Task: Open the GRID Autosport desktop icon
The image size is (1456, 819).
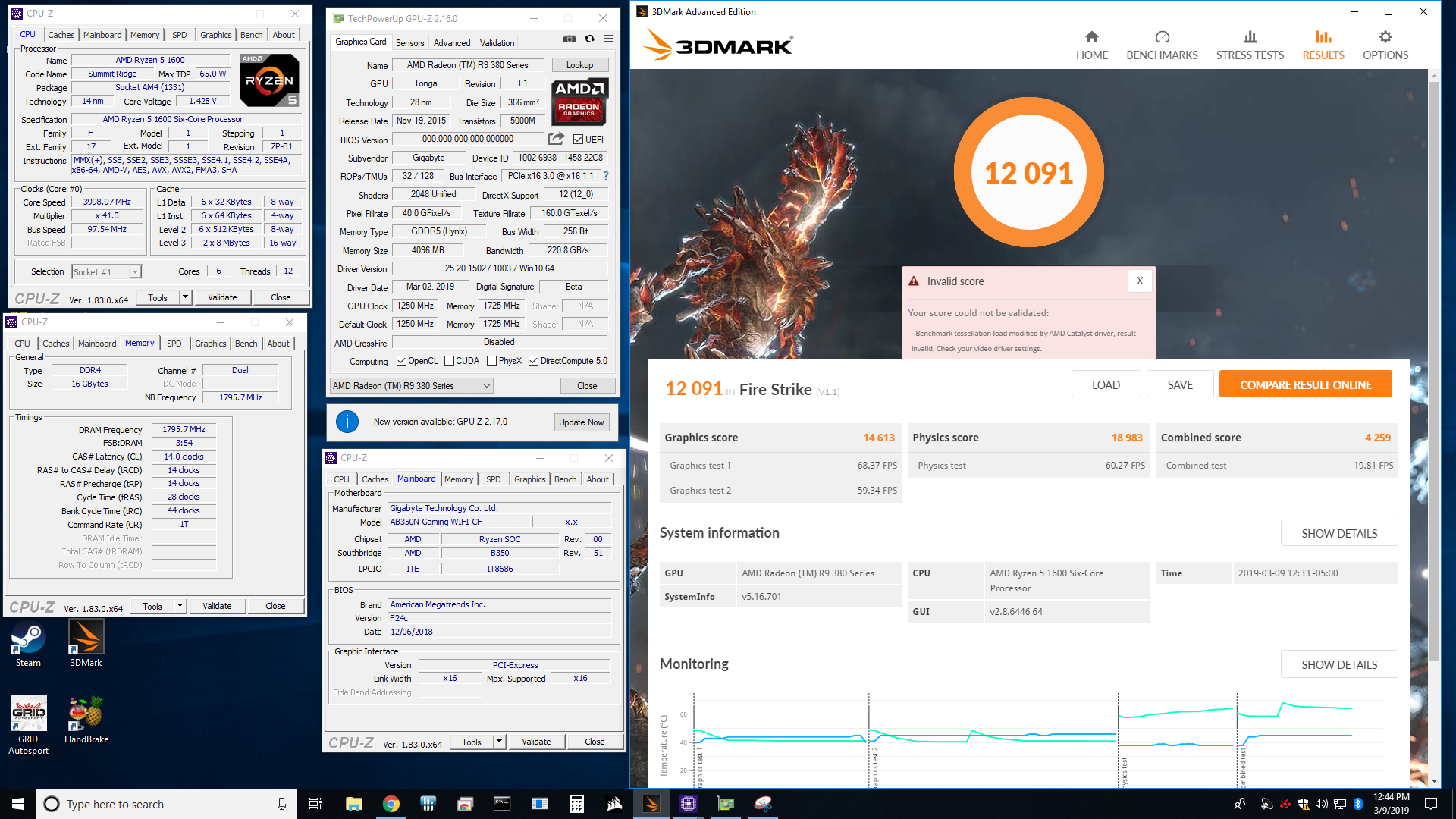Action: click(28, 726)
